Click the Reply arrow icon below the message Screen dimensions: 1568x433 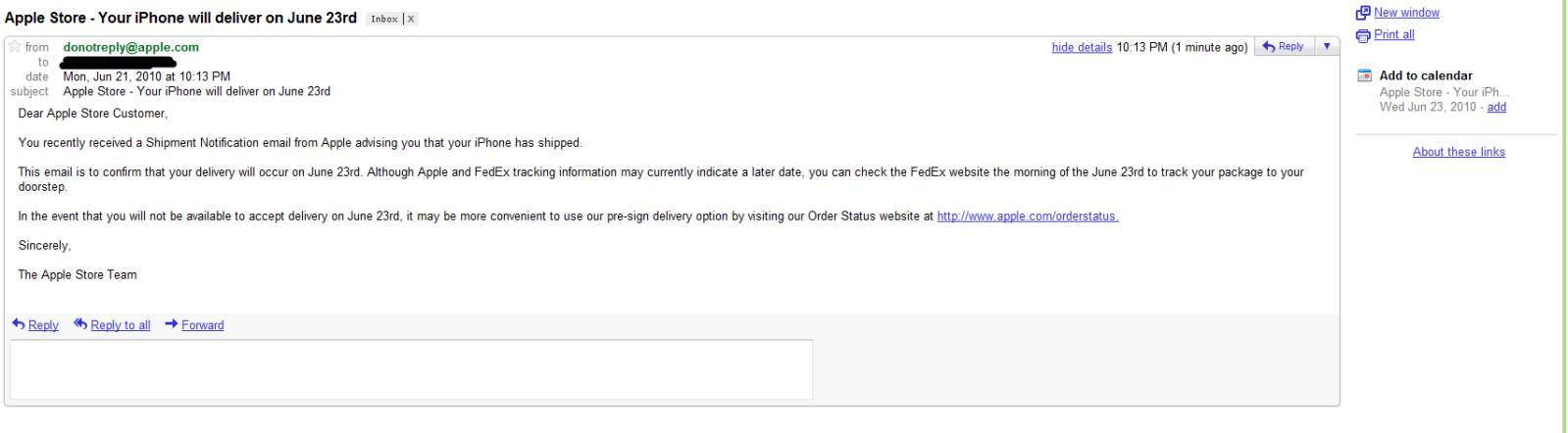pyautogui.click(x=19, y=324)
